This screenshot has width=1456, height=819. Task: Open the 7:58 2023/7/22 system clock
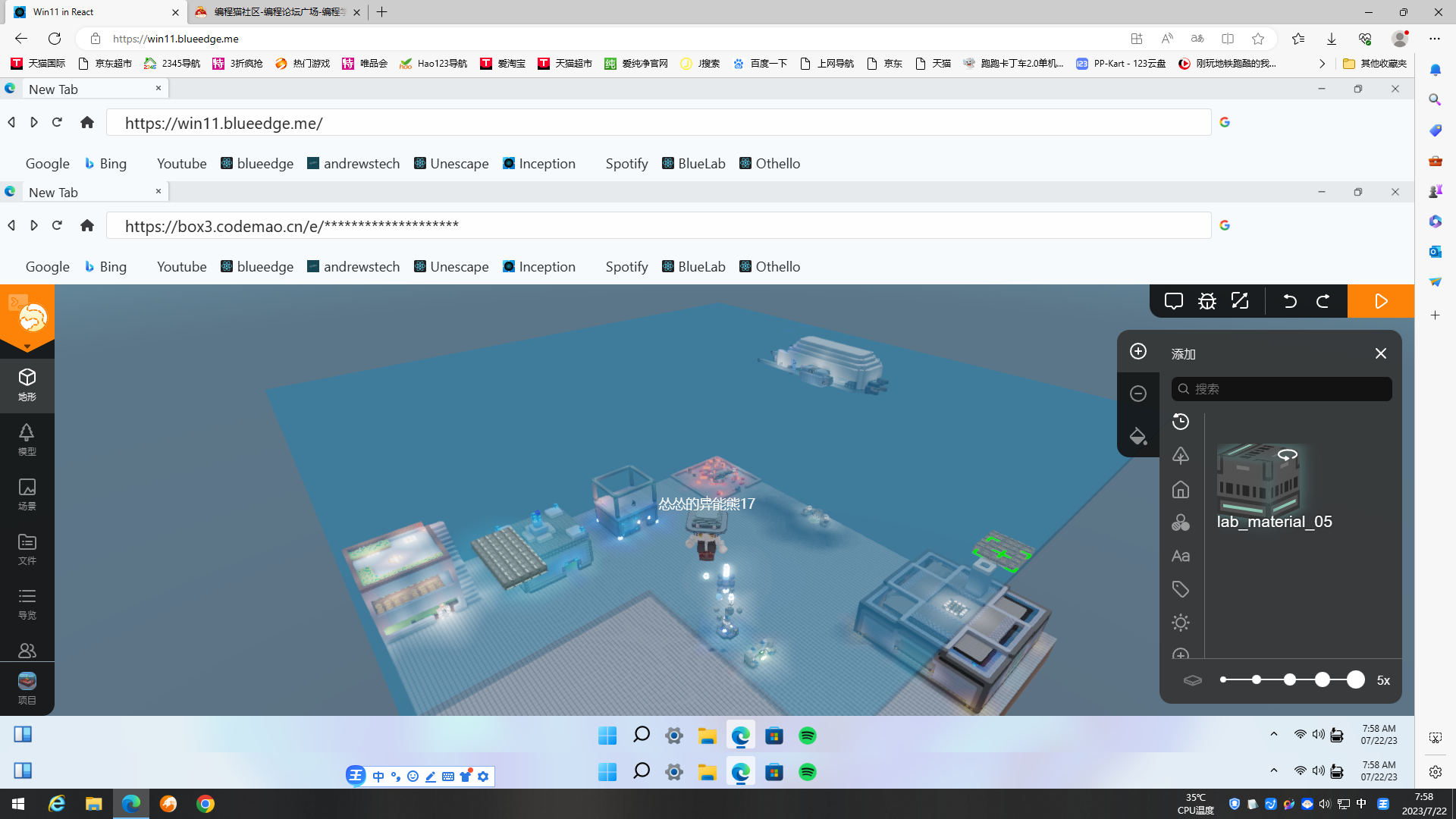tap(1423, 804)
